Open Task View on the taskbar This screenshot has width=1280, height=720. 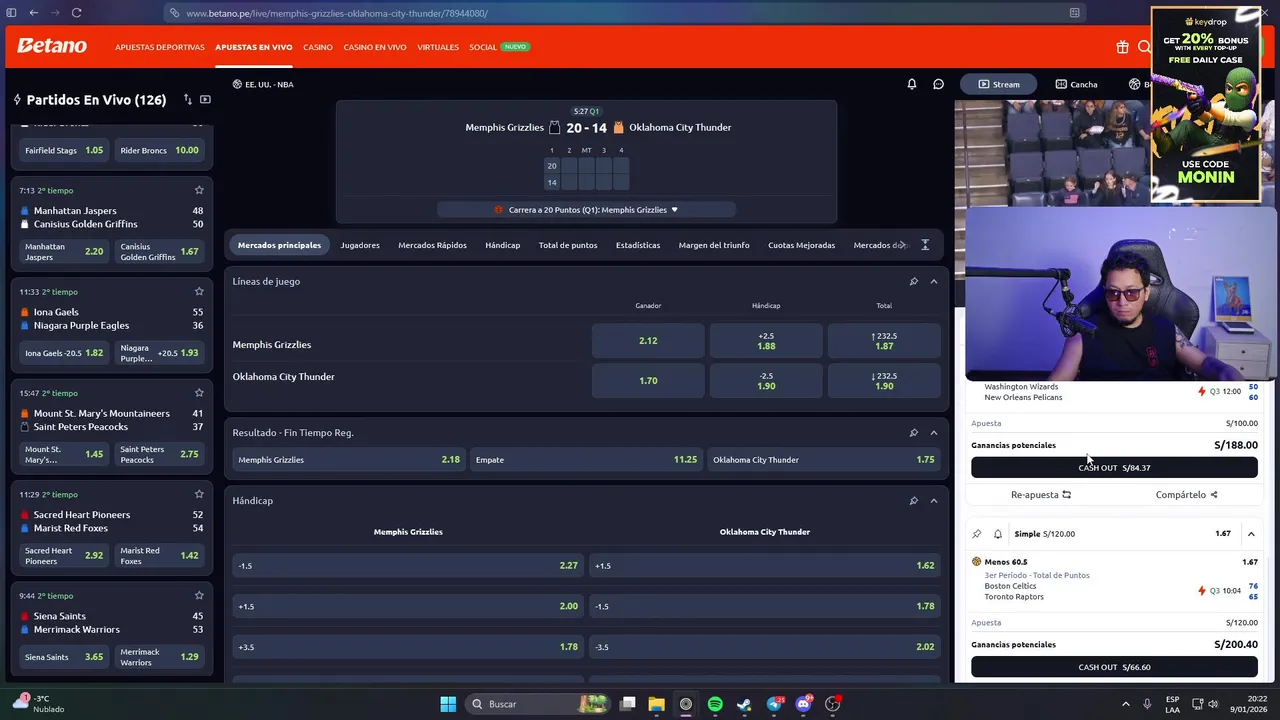coord(627,704)
